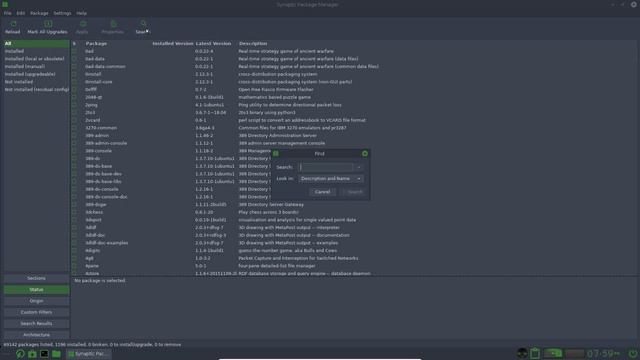The height and width of the screenshot is (360, 640).
Task: Focus the Search text field in the Find dialog
Action: tap(326, 167)
